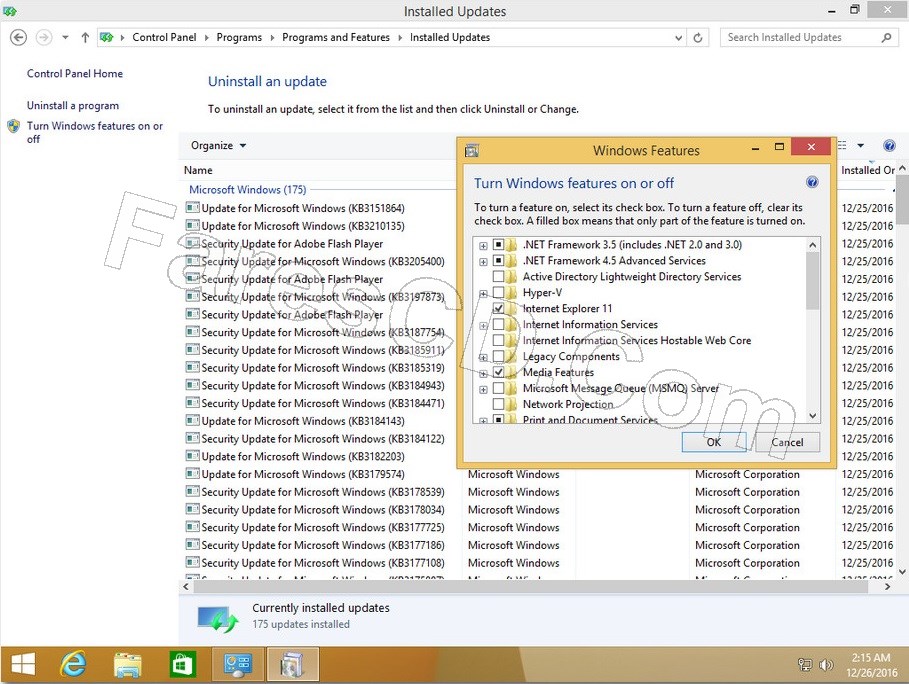Click the taskbar clock and date
The height and width of the screenshot is (684, 909).
click(x=871, y=665)
